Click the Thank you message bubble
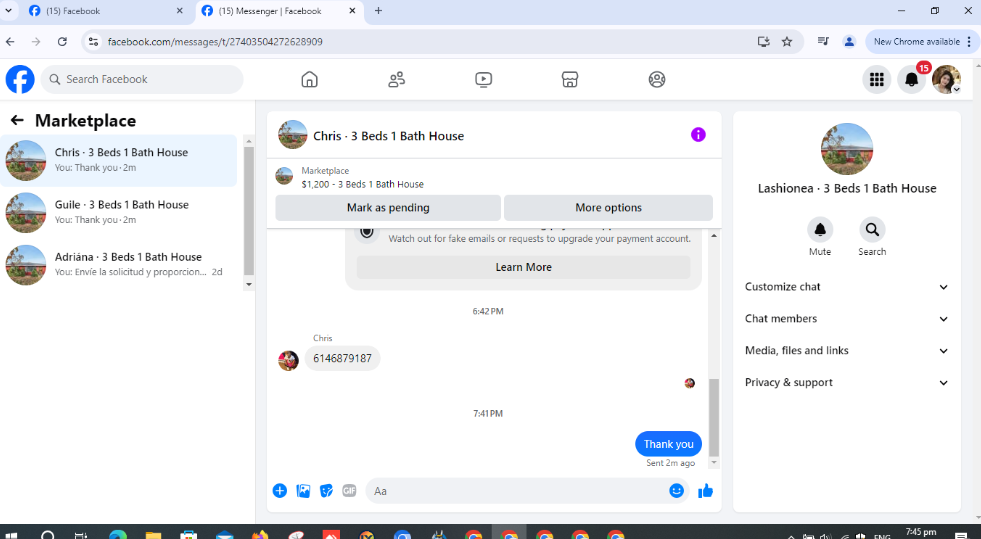 tap(668, 444)
